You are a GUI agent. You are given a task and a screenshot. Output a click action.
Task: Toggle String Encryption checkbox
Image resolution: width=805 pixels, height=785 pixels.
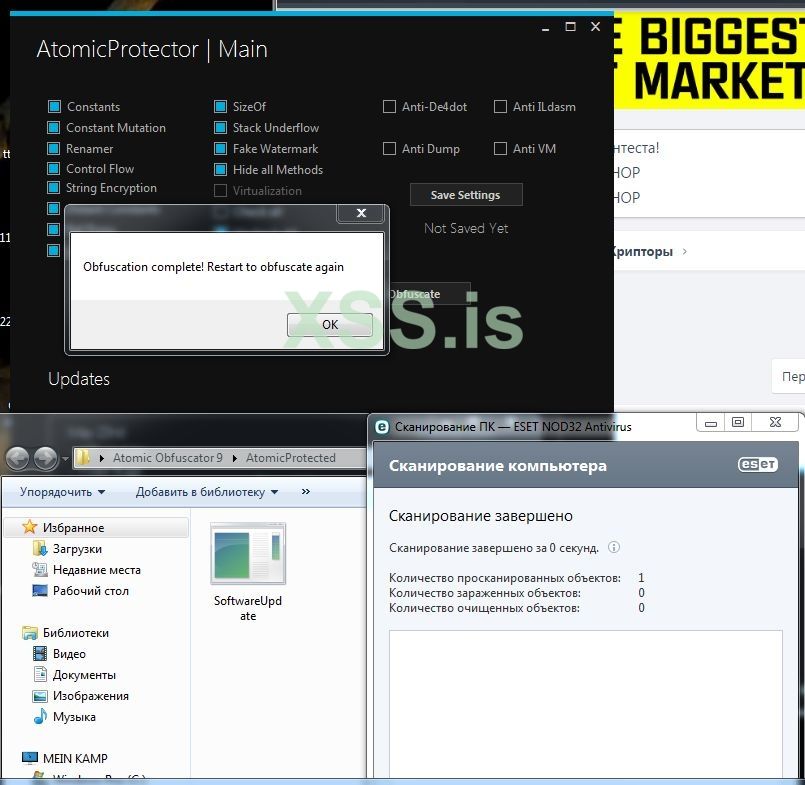pyautogui.click(x=53, y=187)
